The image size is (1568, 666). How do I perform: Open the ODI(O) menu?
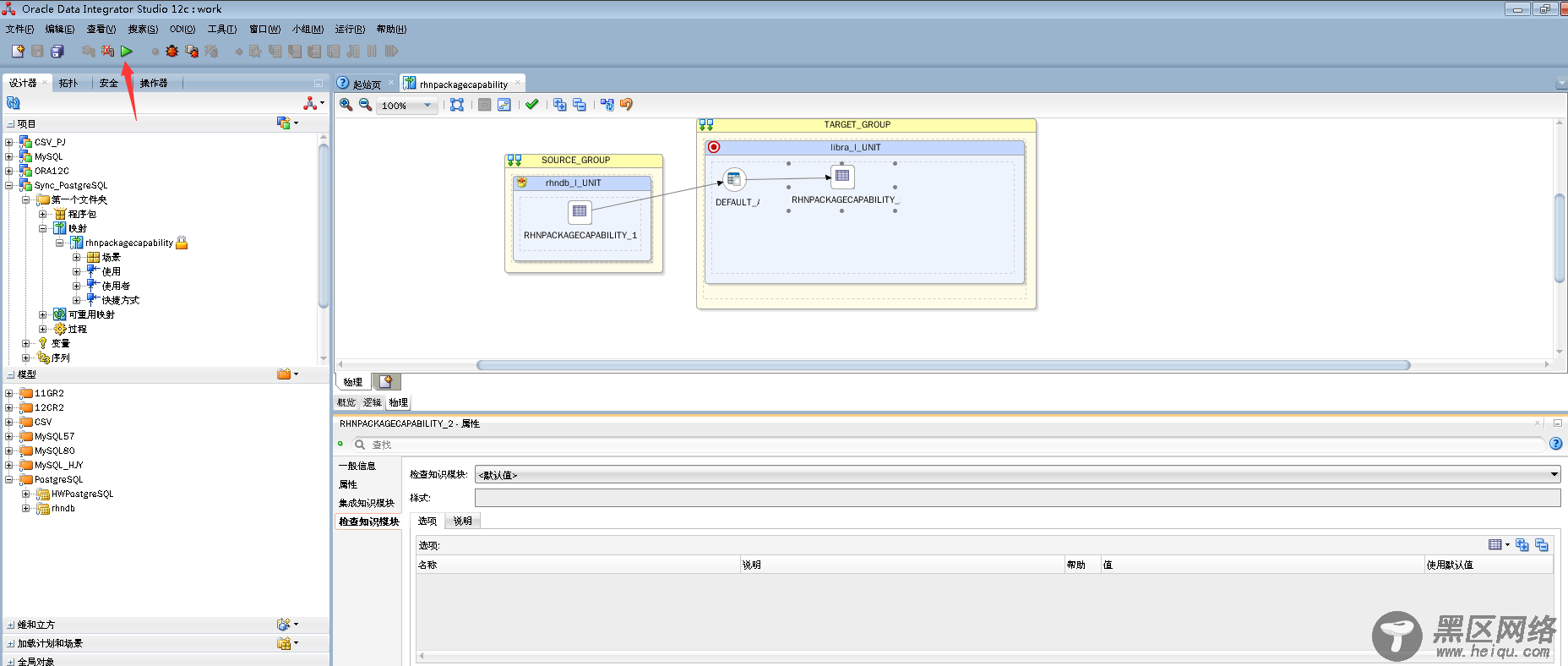182,29
